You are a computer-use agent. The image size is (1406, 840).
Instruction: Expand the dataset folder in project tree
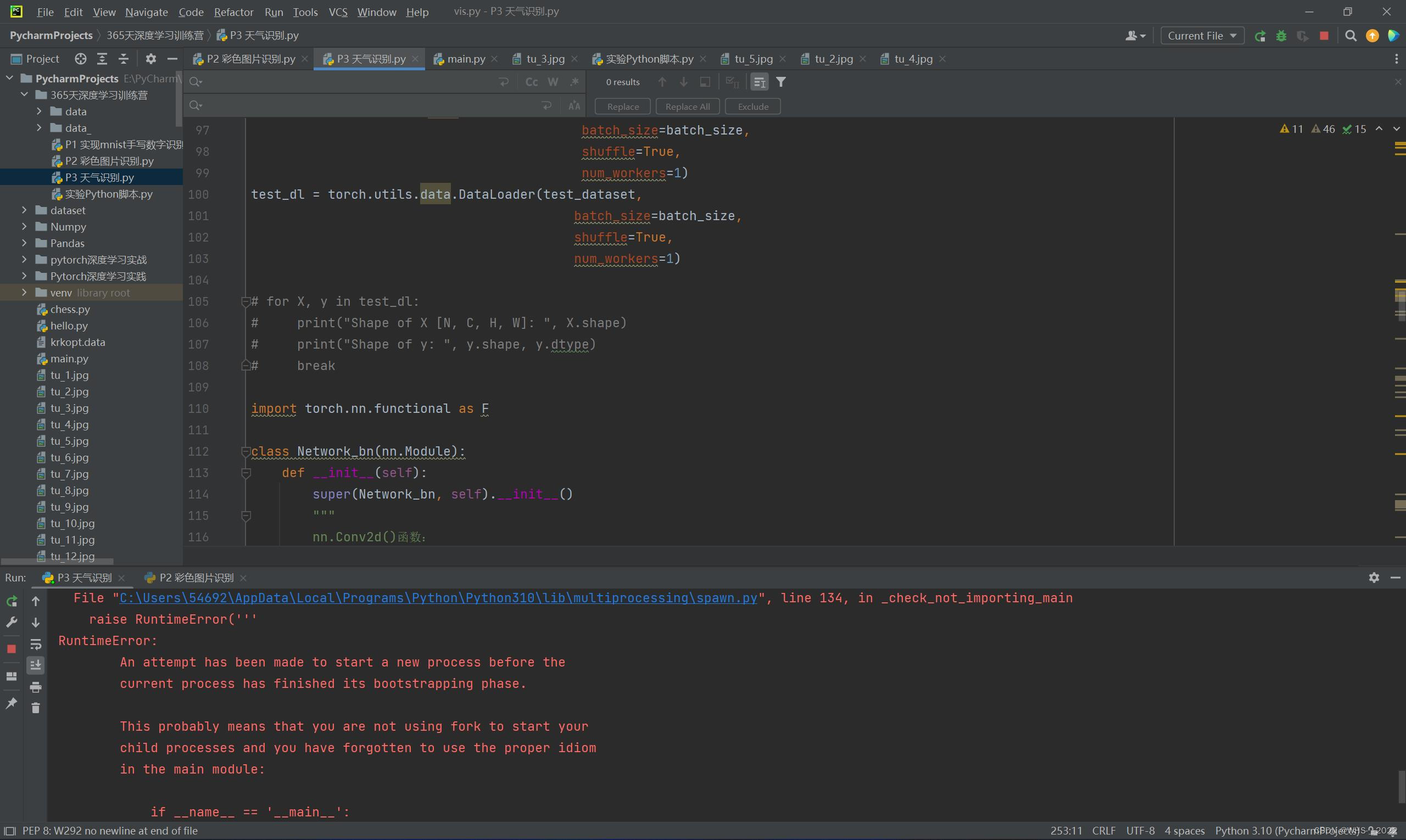(x=24, y=211)
